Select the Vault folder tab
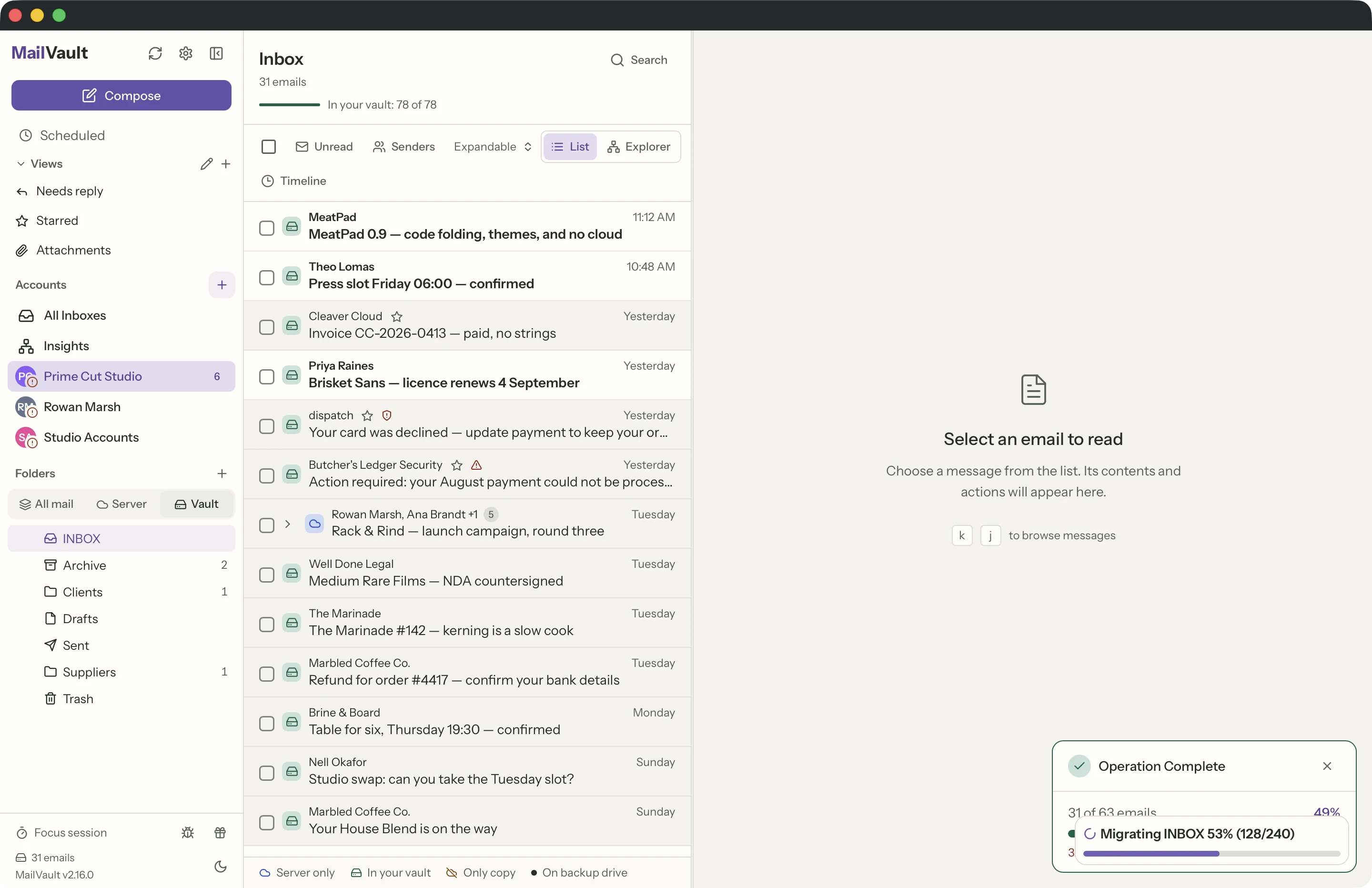The image size is (1372, 888). 197,504
